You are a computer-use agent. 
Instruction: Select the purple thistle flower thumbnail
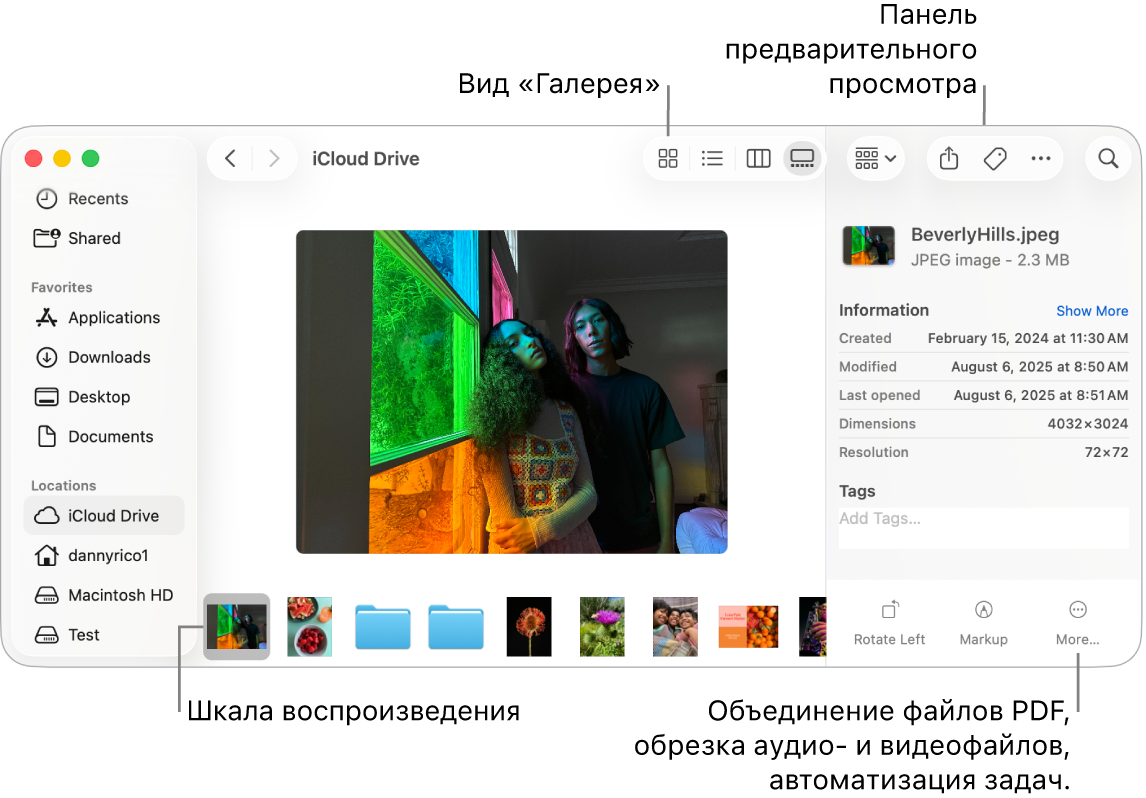(602, 626)
